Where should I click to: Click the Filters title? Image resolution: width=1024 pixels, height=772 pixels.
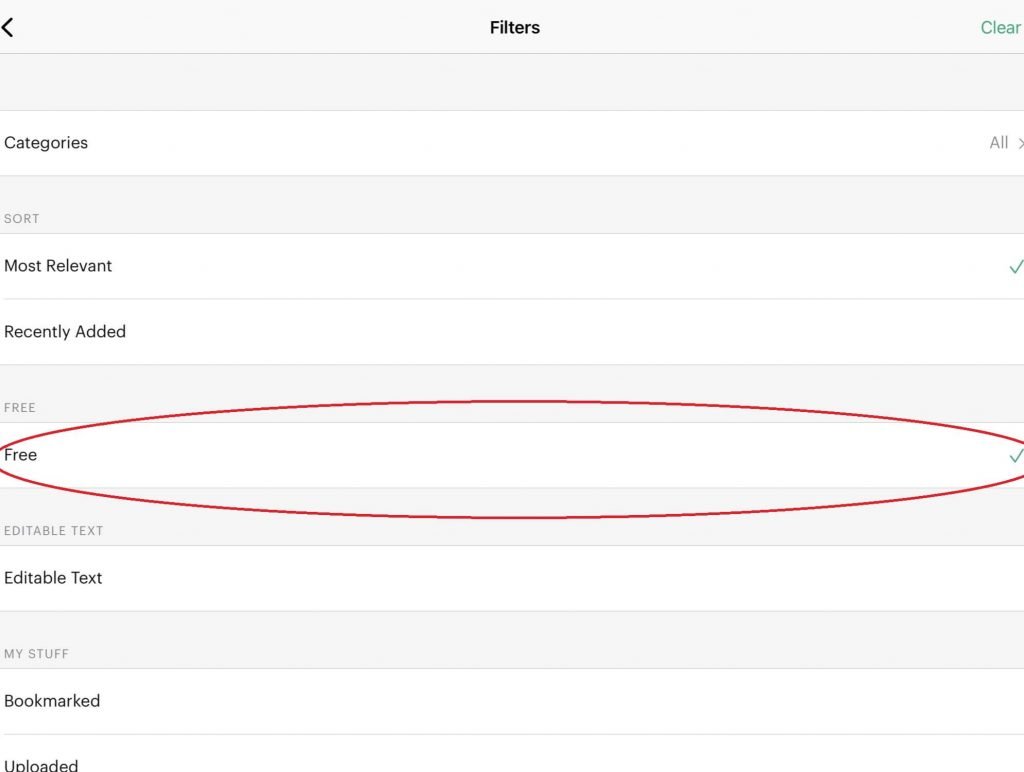[x=514, y=28]
